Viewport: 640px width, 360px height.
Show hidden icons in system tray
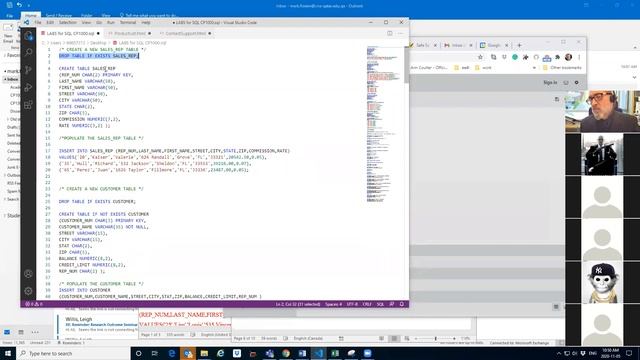(x=558, y=353)
